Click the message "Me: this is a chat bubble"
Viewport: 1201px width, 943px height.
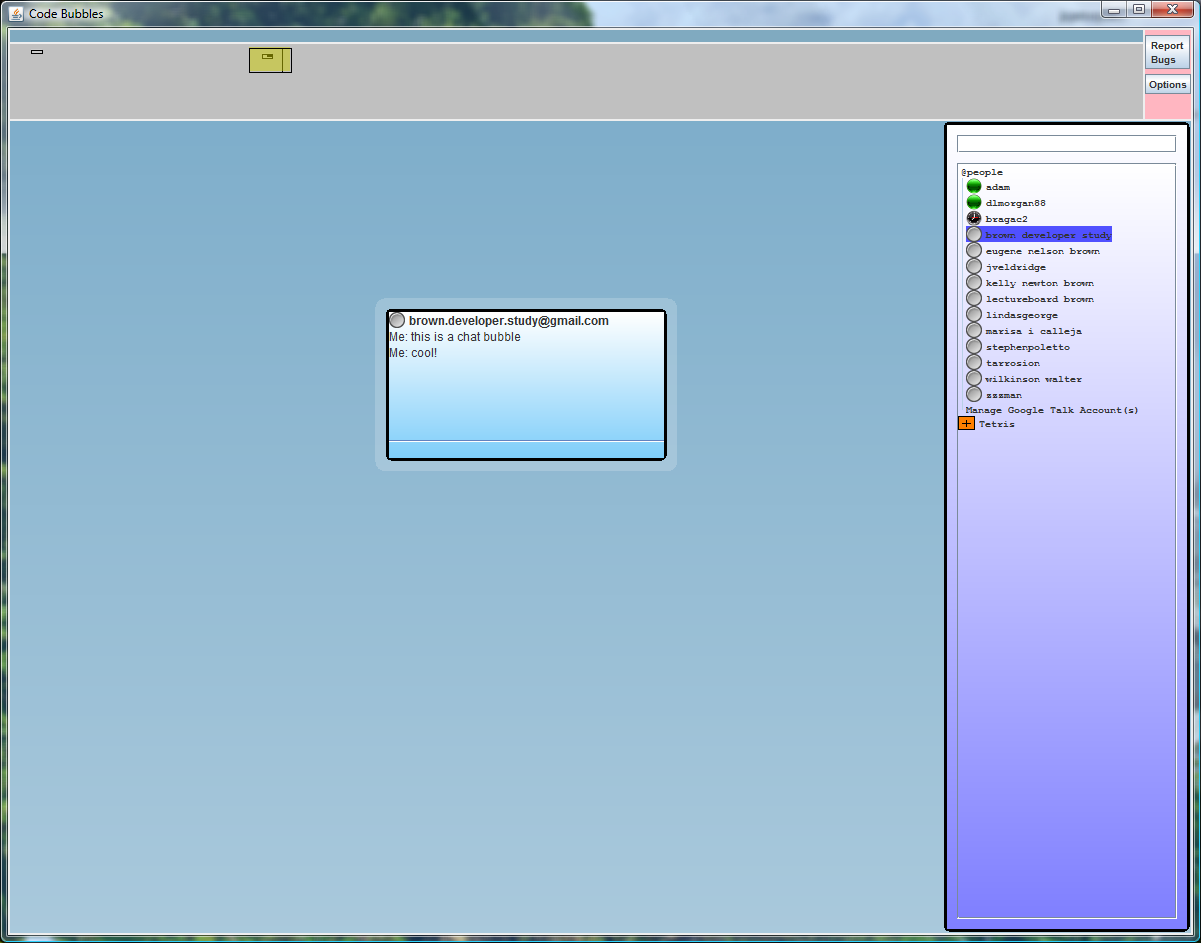tap(455, 337)
